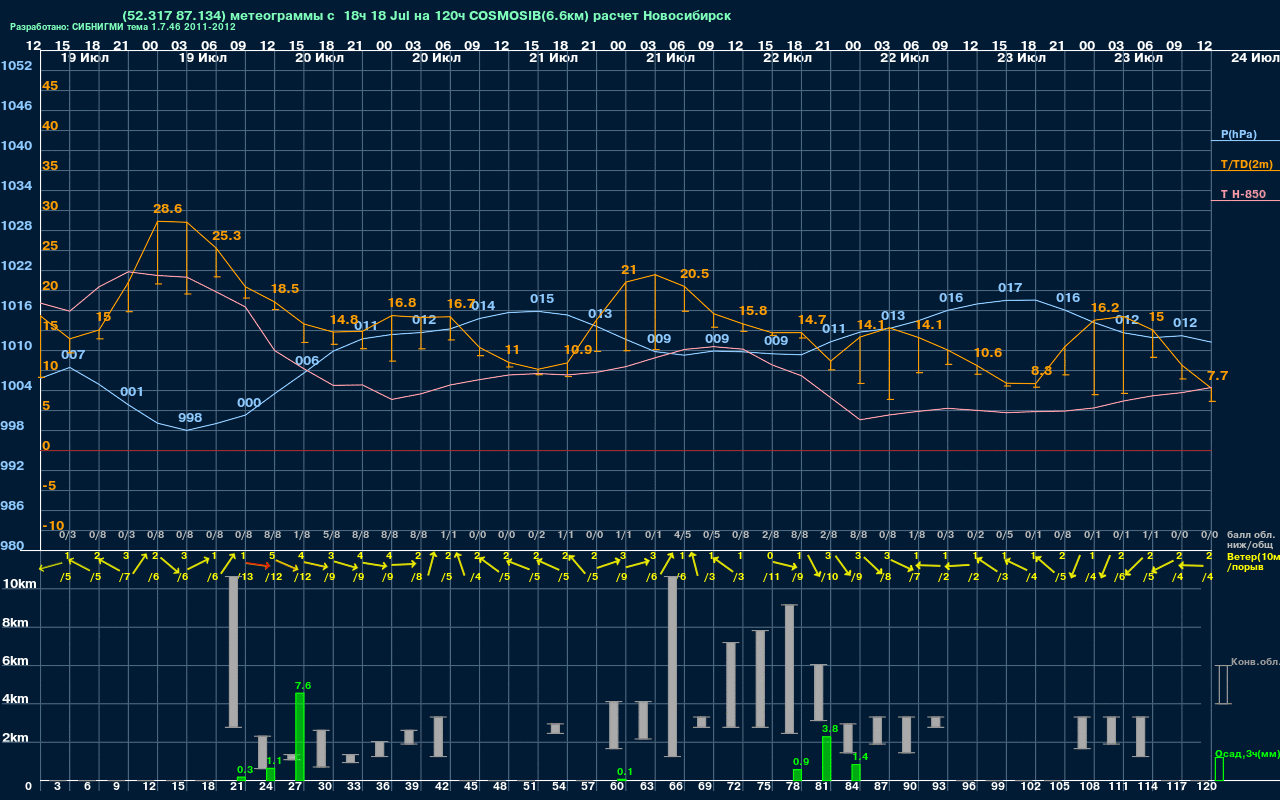Image resolution: width=1280 pixels, height=800 pixels.
Task: Click the 1052 pressure axis label
Action: point(16,66)
